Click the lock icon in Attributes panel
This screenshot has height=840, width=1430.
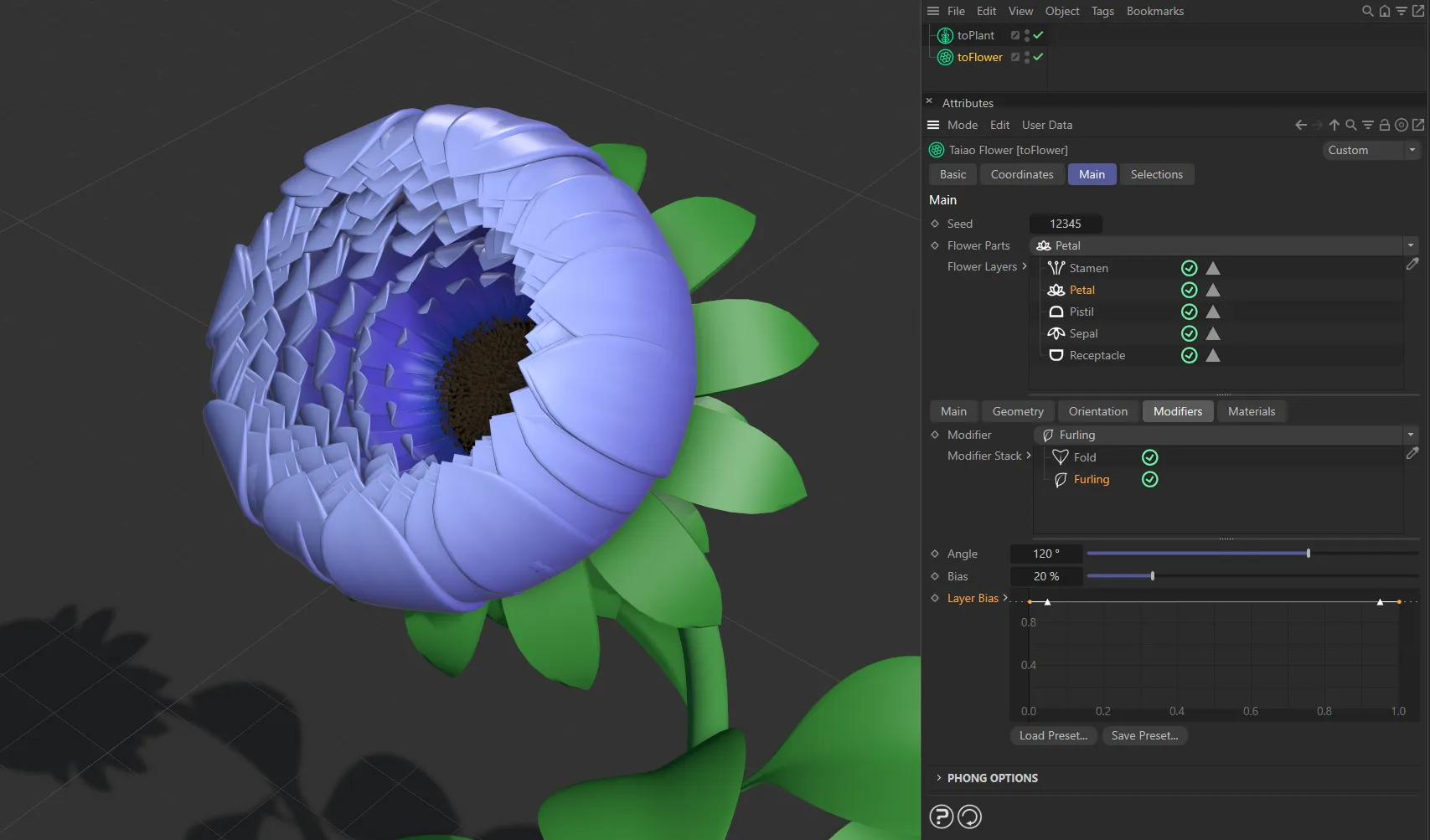[x=1384, y=124]
